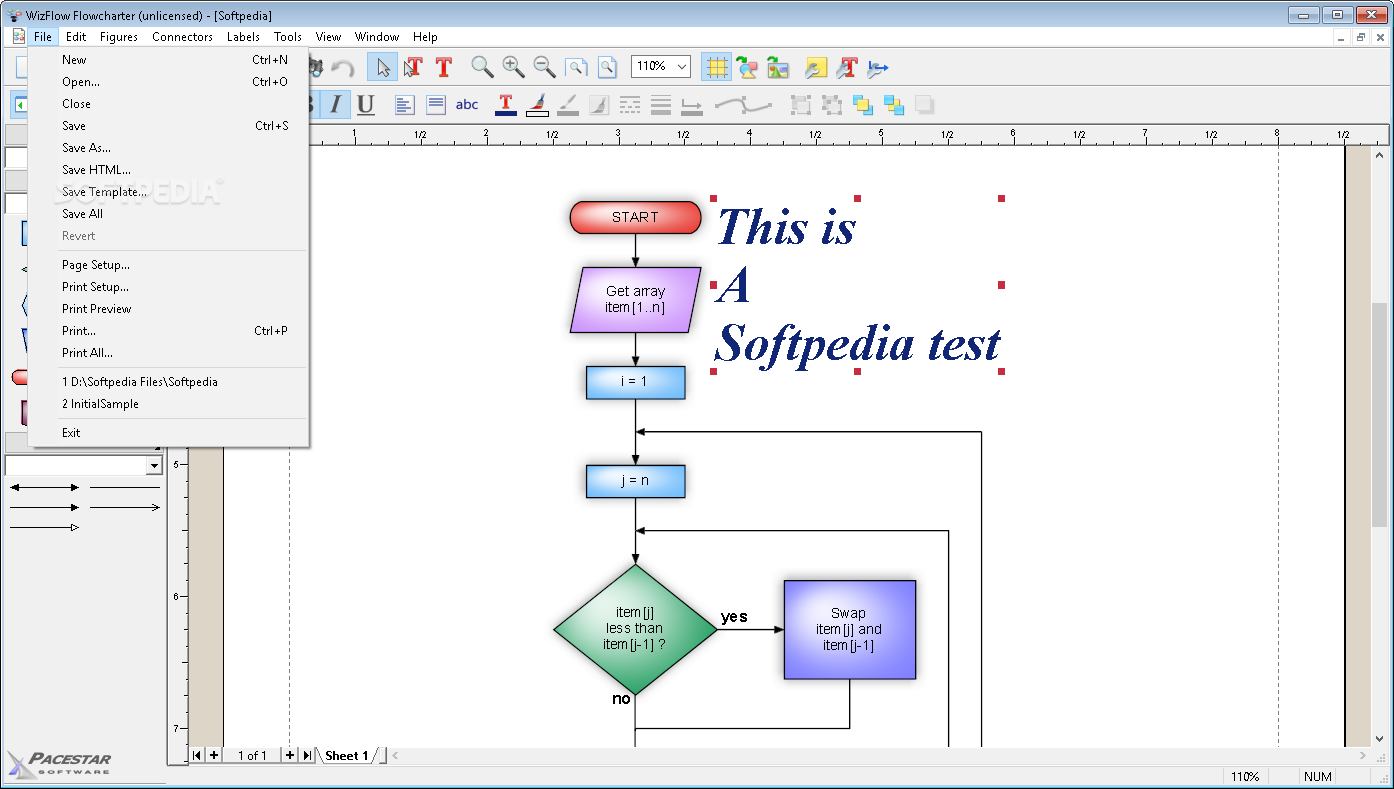Click the picture-with-green-arrow image icon
This screenshot has height=789, width=1394.
(778, 67)
